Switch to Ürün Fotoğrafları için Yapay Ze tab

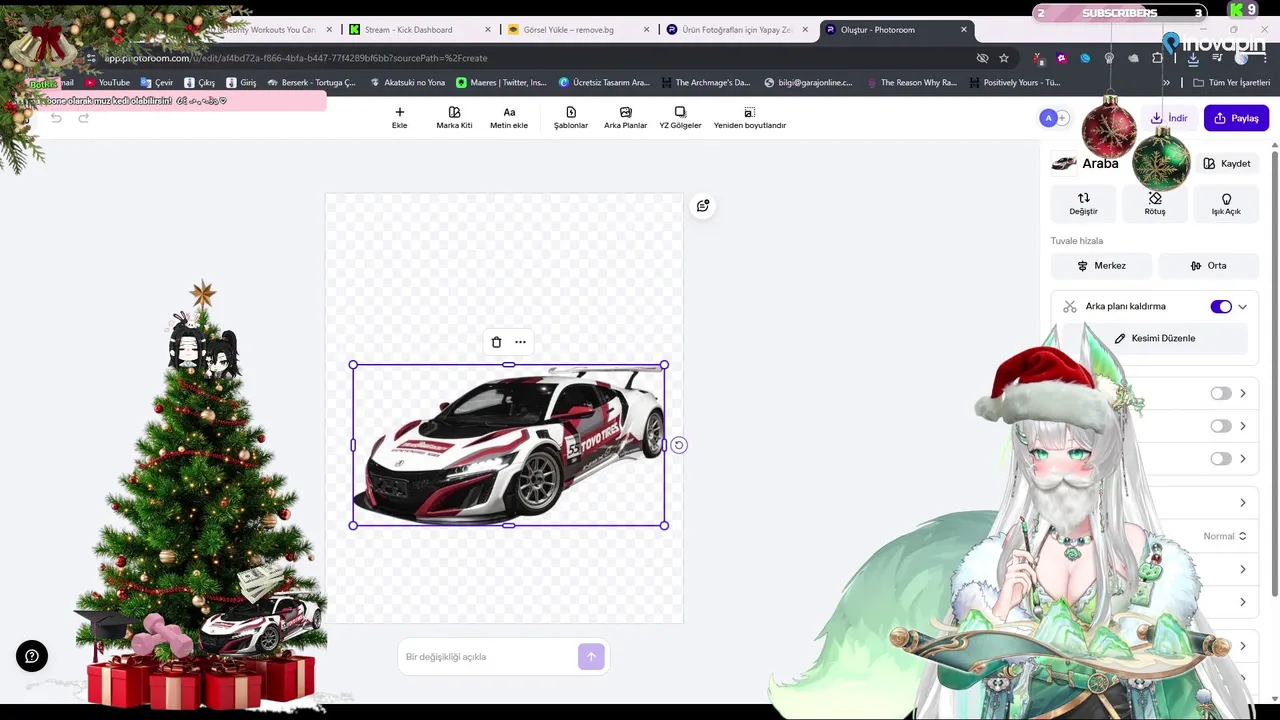click(736, 30)
